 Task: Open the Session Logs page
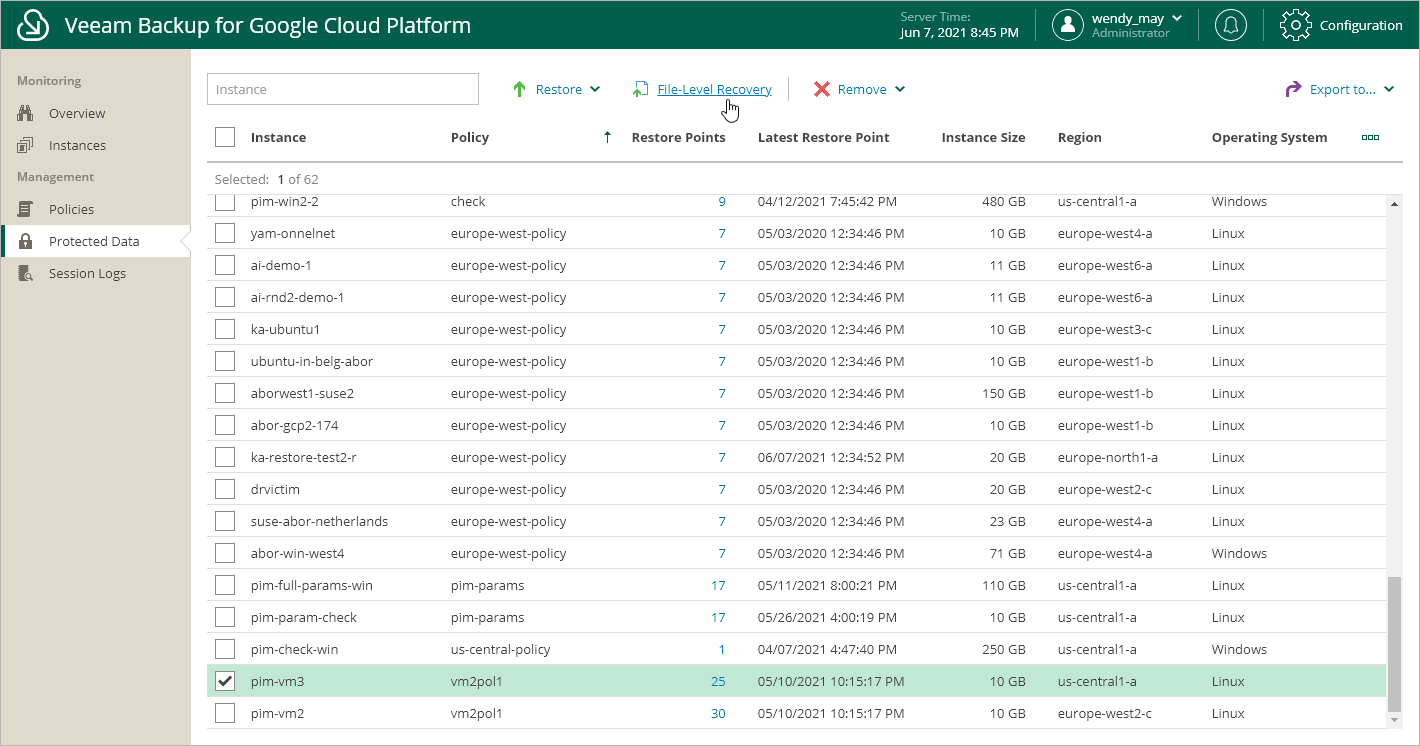click(87, 273)
